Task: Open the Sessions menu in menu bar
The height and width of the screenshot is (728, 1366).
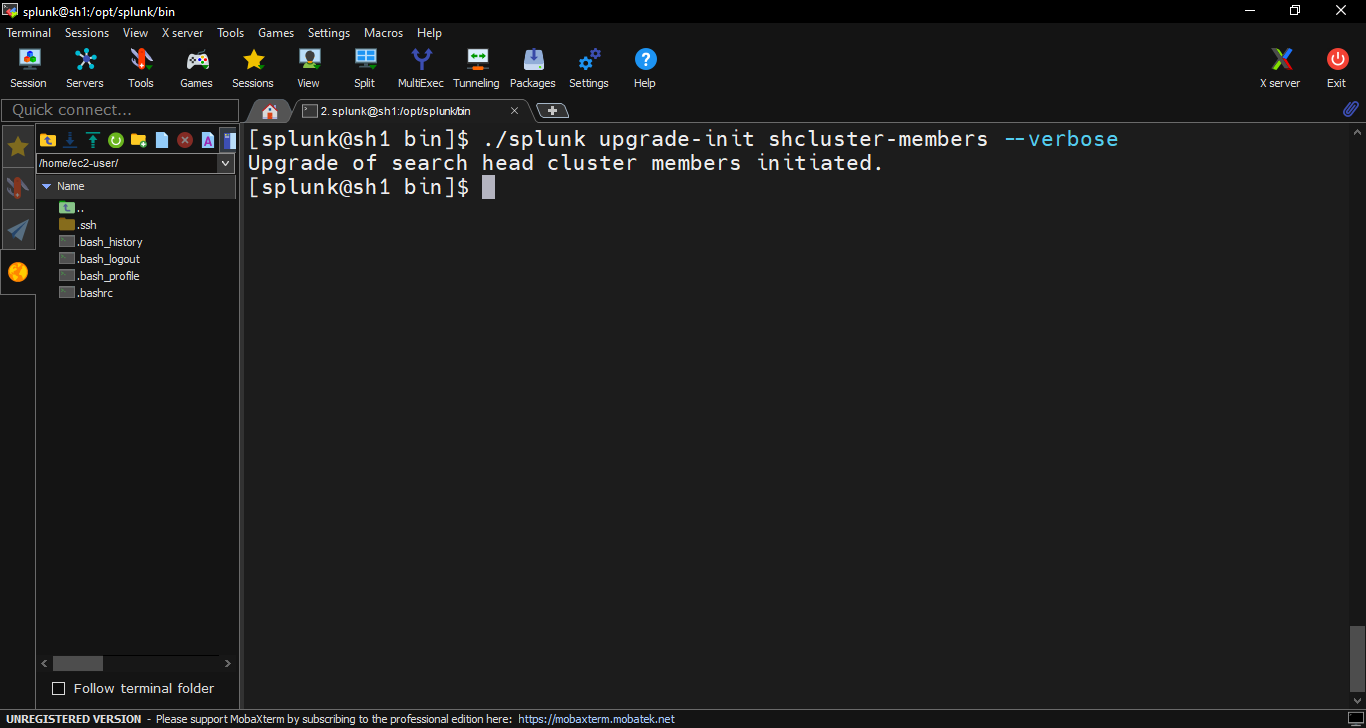Action: pos(87,33)
